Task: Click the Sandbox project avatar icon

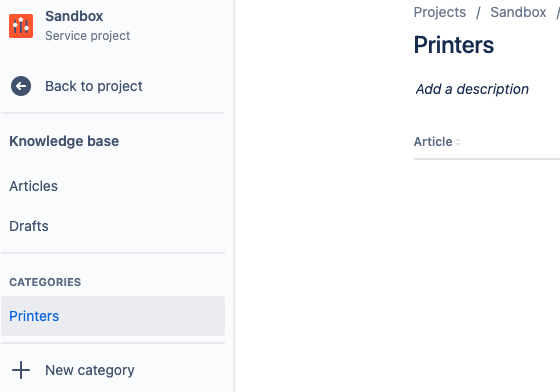Action: click(x=21, y=26)
